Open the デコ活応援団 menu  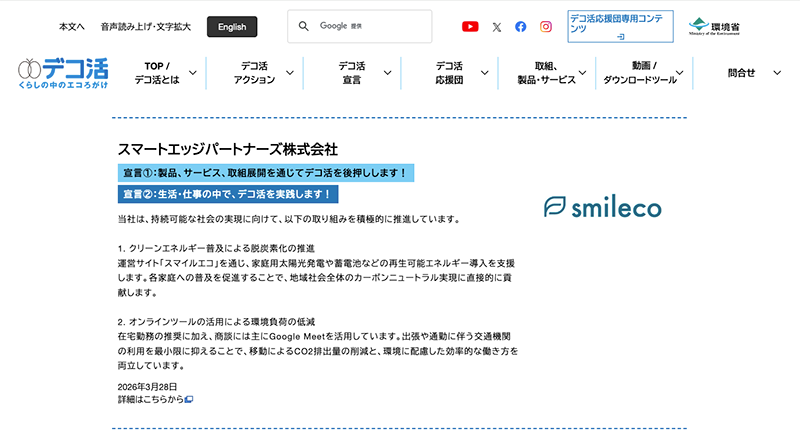point(449,73)
